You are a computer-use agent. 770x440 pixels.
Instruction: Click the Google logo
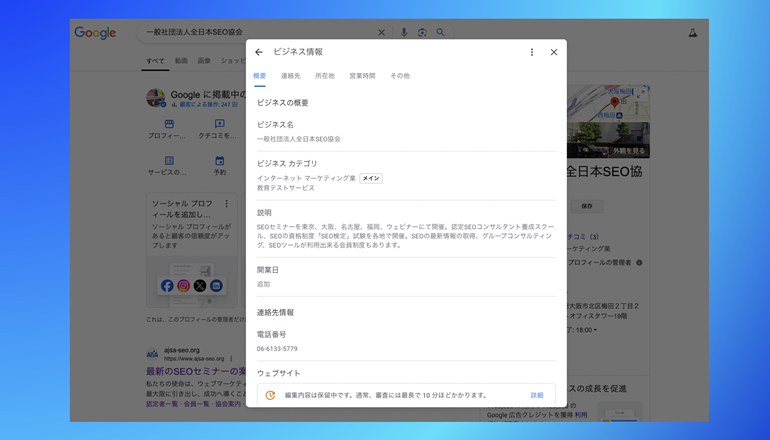tap(95, 32)
